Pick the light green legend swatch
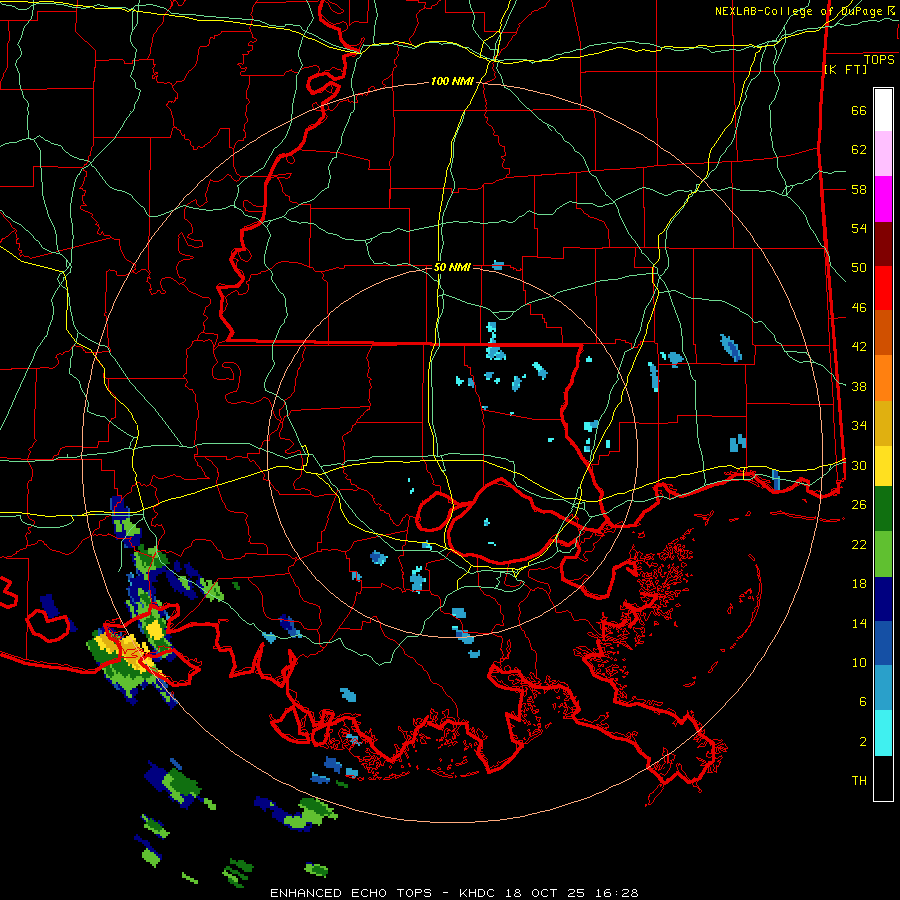 click(883, 554)
